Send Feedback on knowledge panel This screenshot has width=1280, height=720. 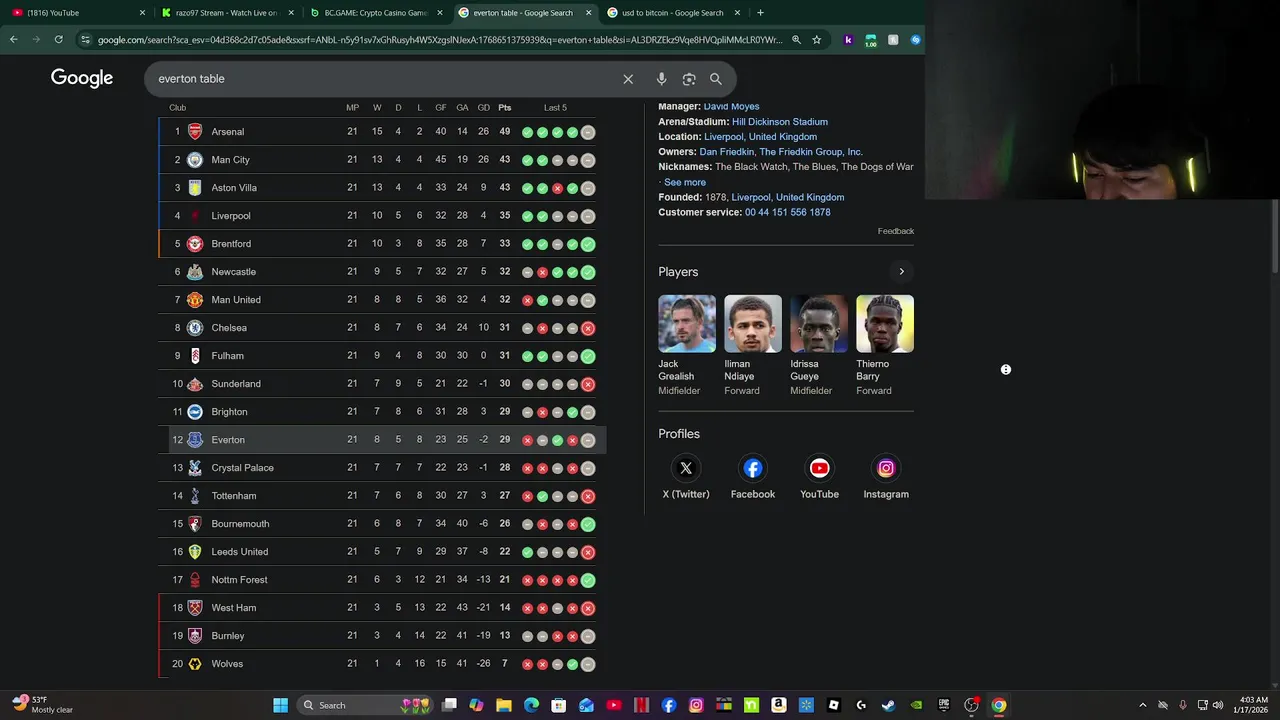coord(896,231)
